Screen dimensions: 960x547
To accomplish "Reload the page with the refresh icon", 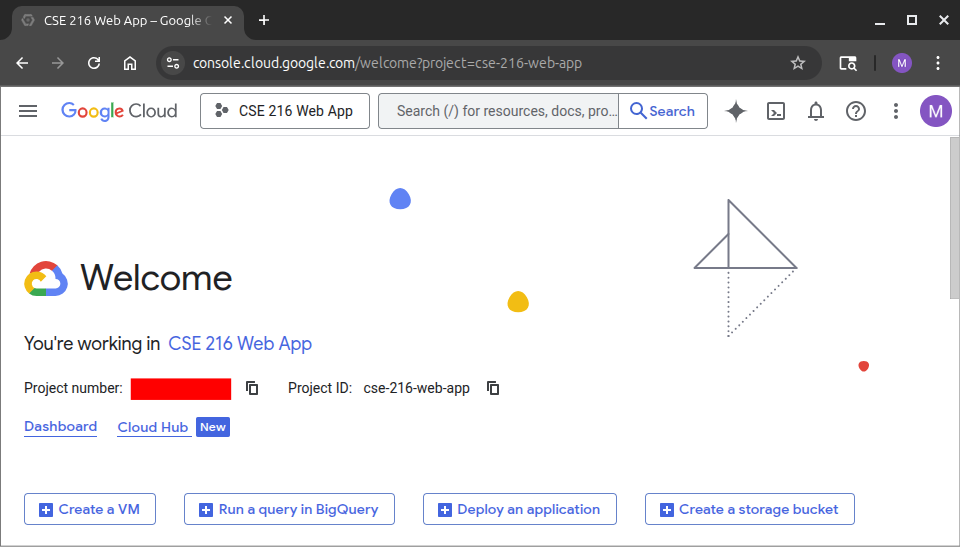I will 94,63.
